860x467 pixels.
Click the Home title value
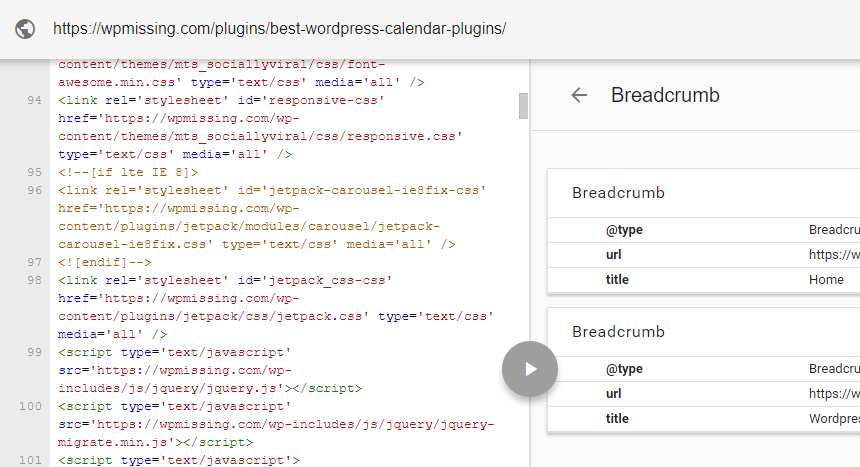pos(826,280)
